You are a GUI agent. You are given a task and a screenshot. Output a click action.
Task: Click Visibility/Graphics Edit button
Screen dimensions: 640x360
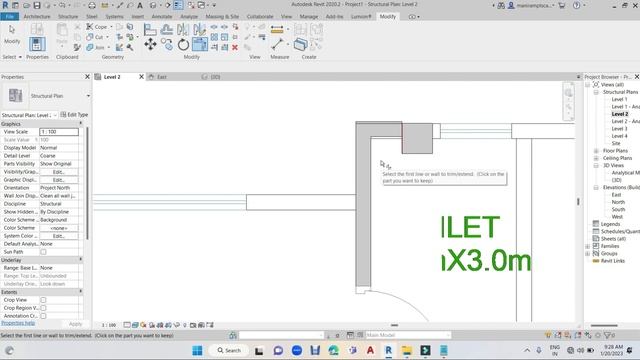pyautogui.click(x=59, y=172)
